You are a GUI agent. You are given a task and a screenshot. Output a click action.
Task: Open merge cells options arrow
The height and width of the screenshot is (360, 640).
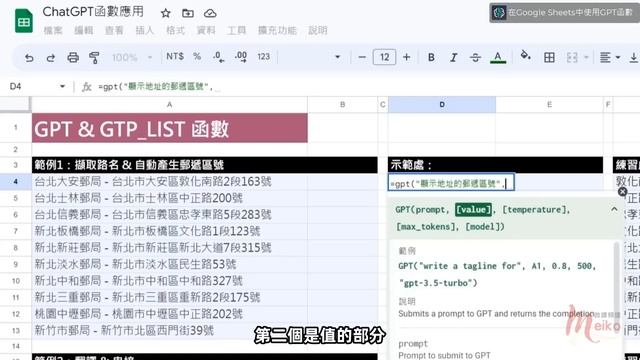(586, 58)
